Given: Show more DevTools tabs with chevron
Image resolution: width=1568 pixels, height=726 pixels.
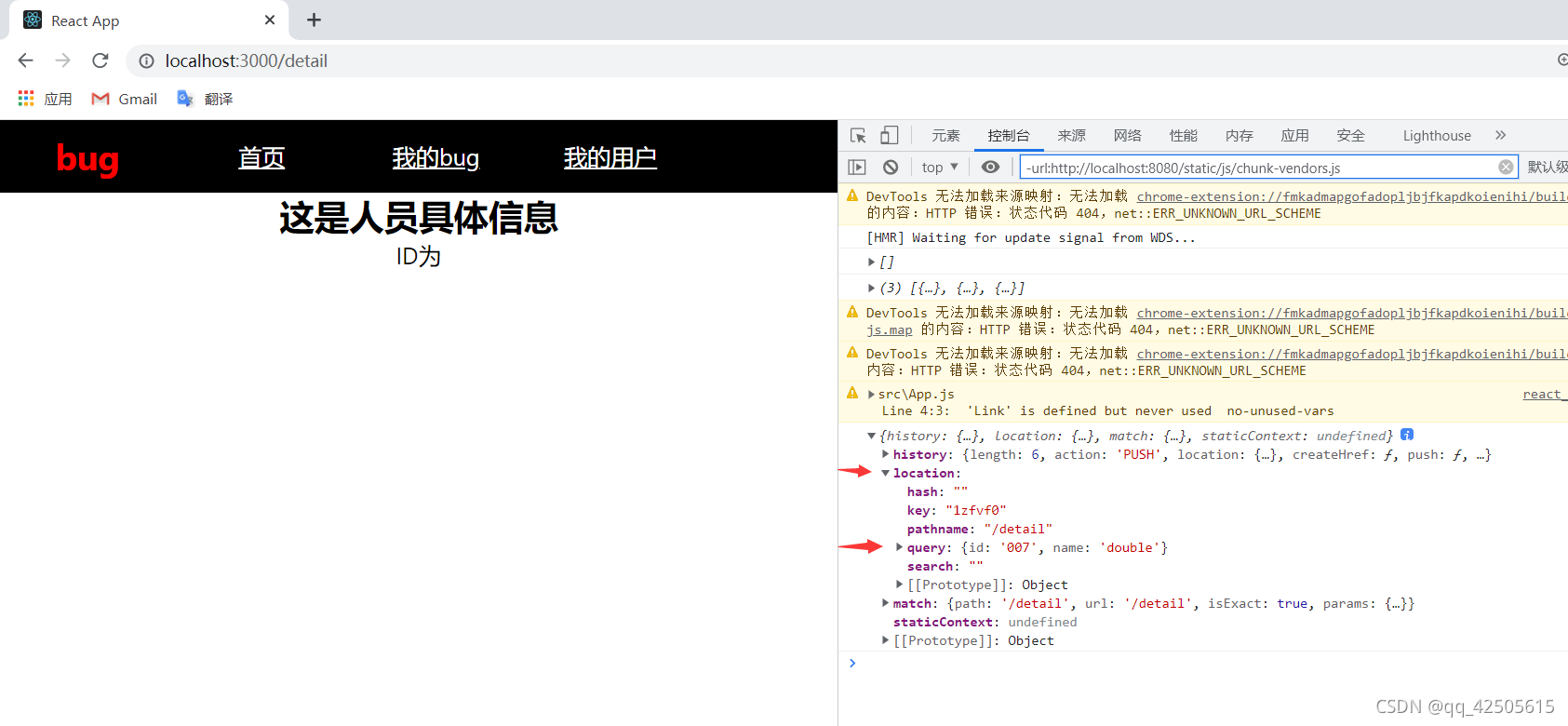Looking at the screenshot, I should [1500, 135].
